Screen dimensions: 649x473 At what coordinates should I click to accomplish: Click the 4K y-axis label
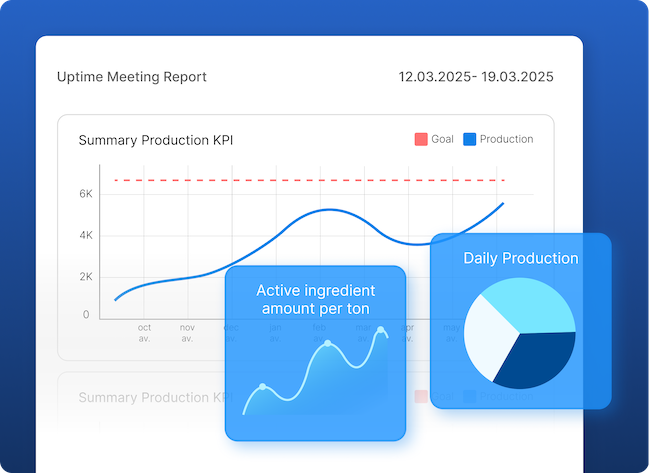(86, 235)
